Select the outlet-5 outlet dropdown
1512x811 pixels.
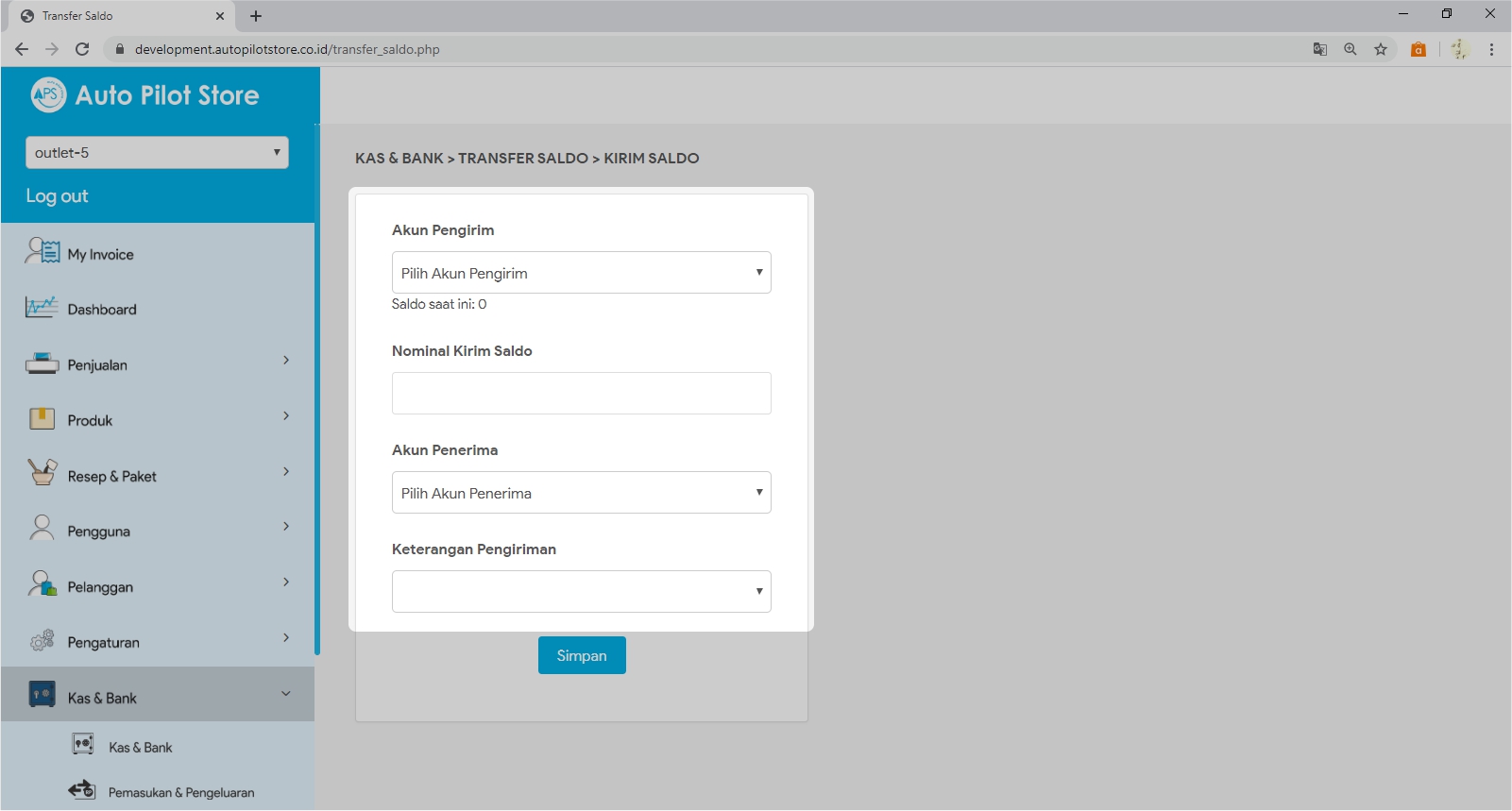click(157, 153)
